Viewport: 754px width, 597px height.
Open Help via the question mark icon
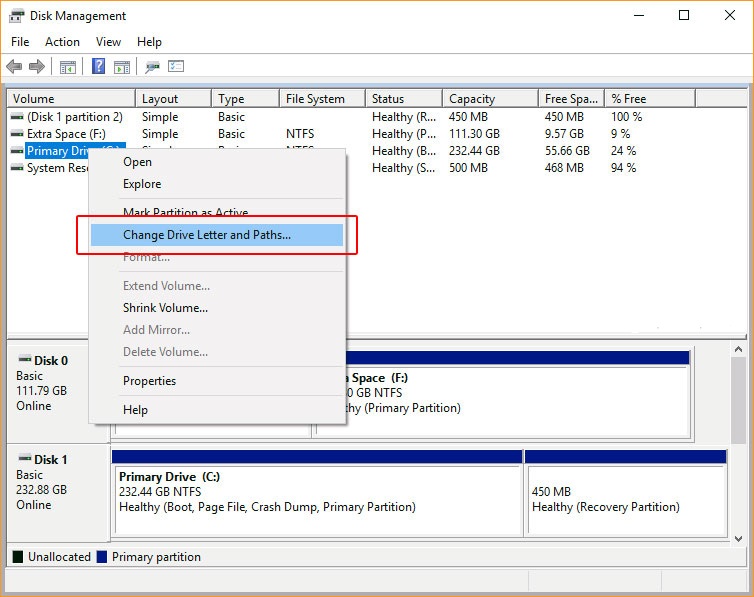pyautogui.click(x=98, y=67)
